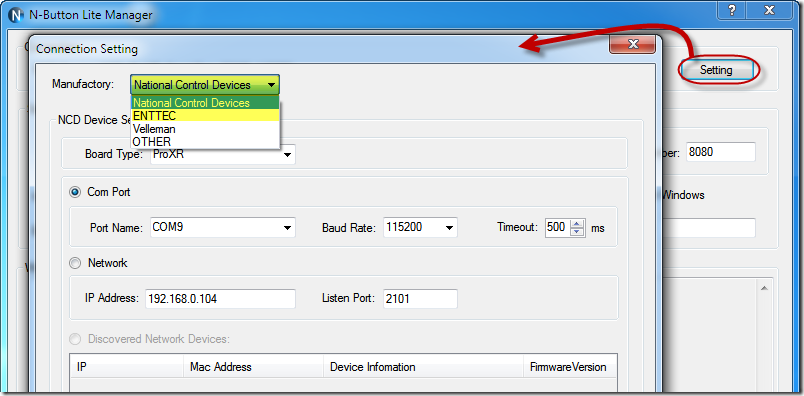804x396 pixels.
Task: Pick Velleman from the dropdown list
Action: click(205, 129)
